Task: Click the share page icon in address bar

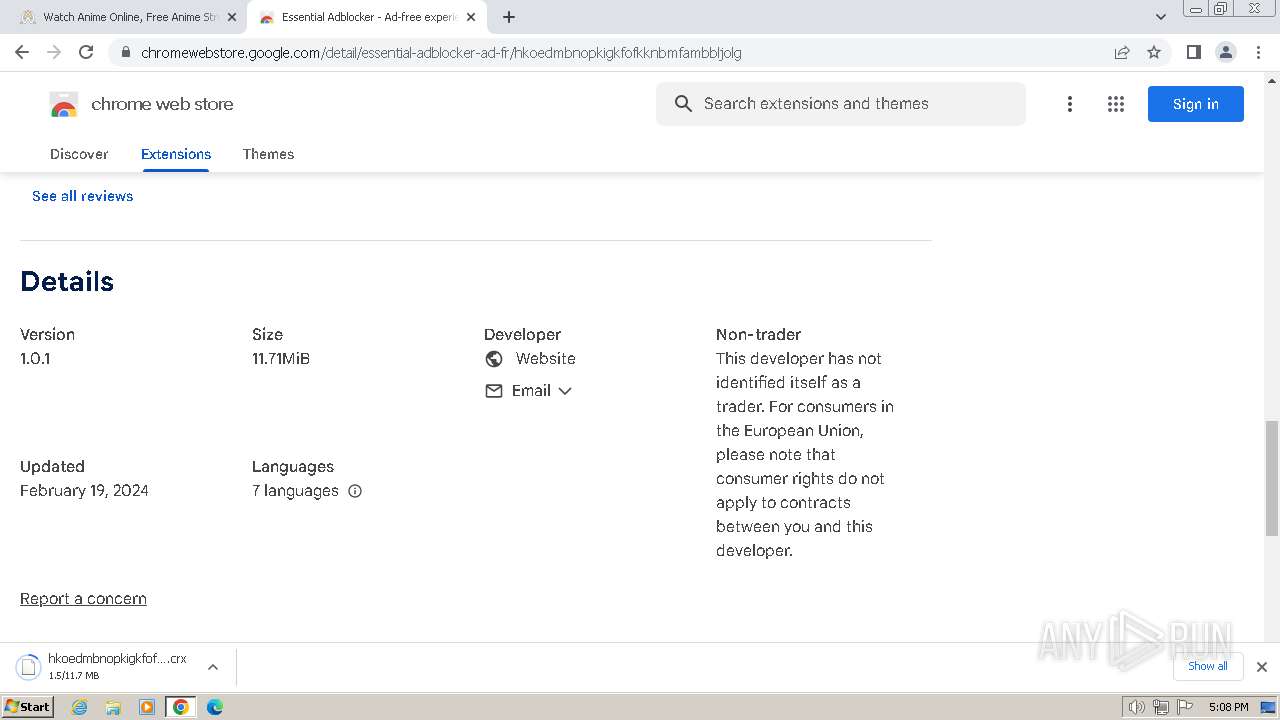Action: click(x=1122, y=52)
